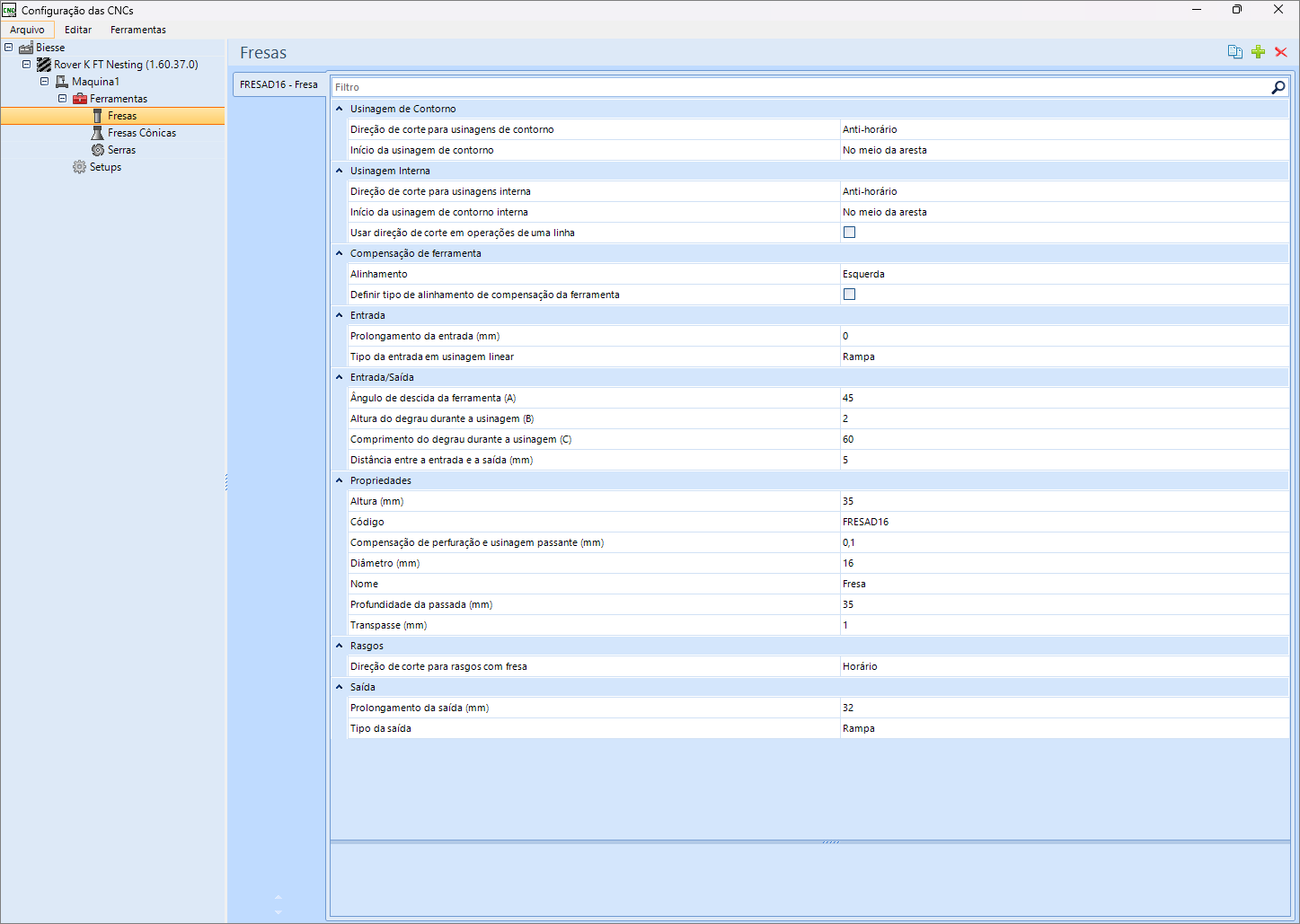The width and height of the screenshot is (1300, 924).
Task: Select Maquina1 label in the tree
Action: point(95,82)
